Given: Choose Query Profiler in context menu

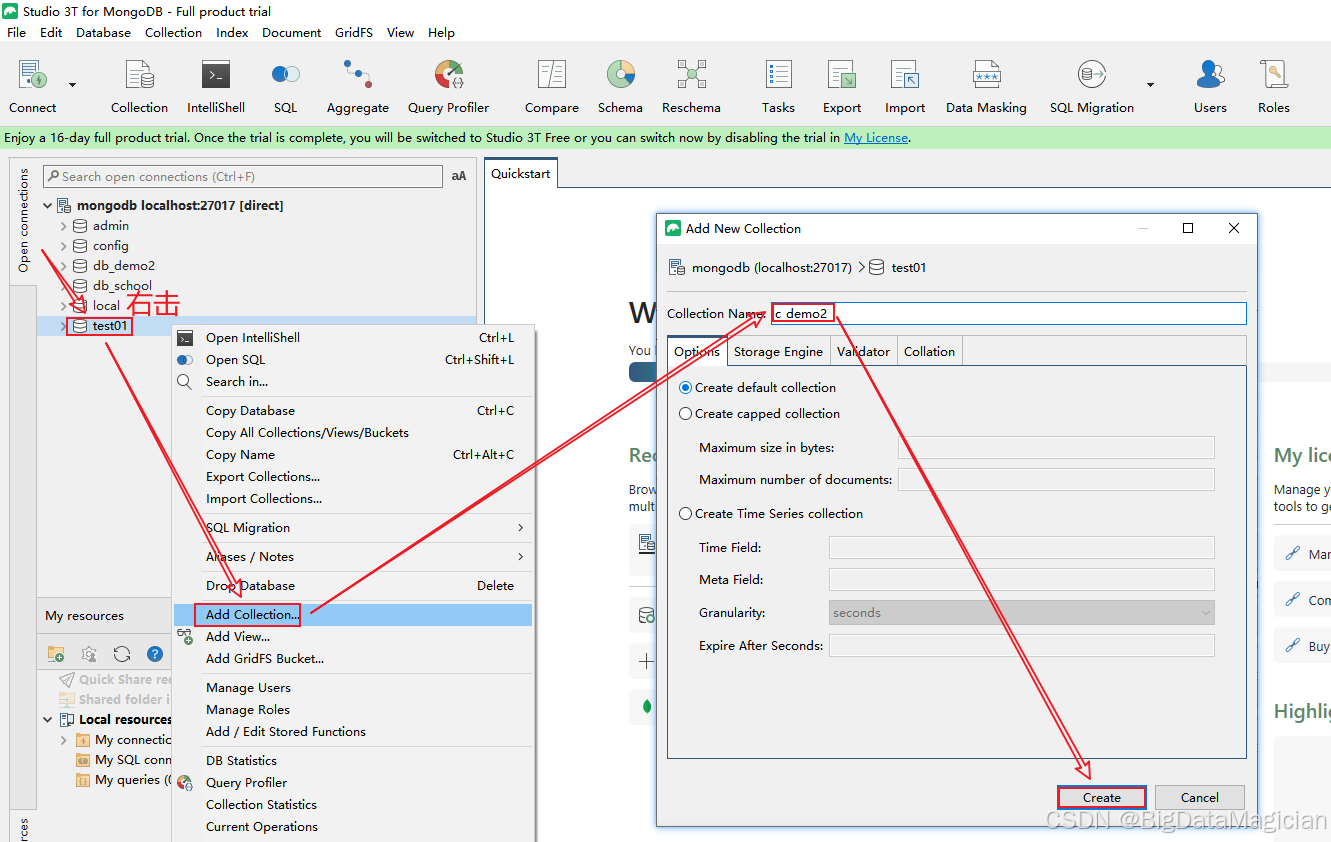Looking at the screenshot, I should click(353, 782).
